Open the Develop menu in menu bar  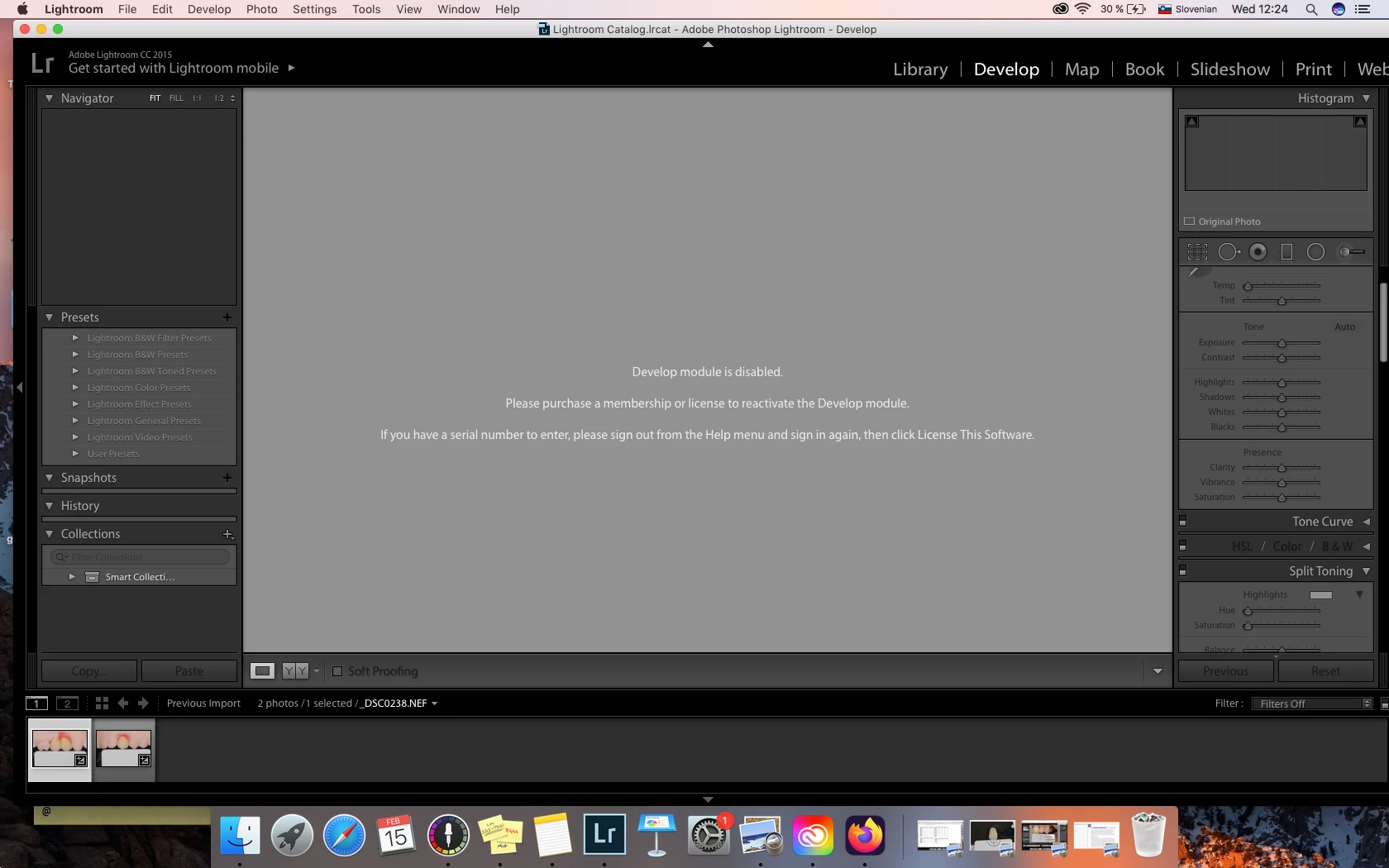coord(209,9)
